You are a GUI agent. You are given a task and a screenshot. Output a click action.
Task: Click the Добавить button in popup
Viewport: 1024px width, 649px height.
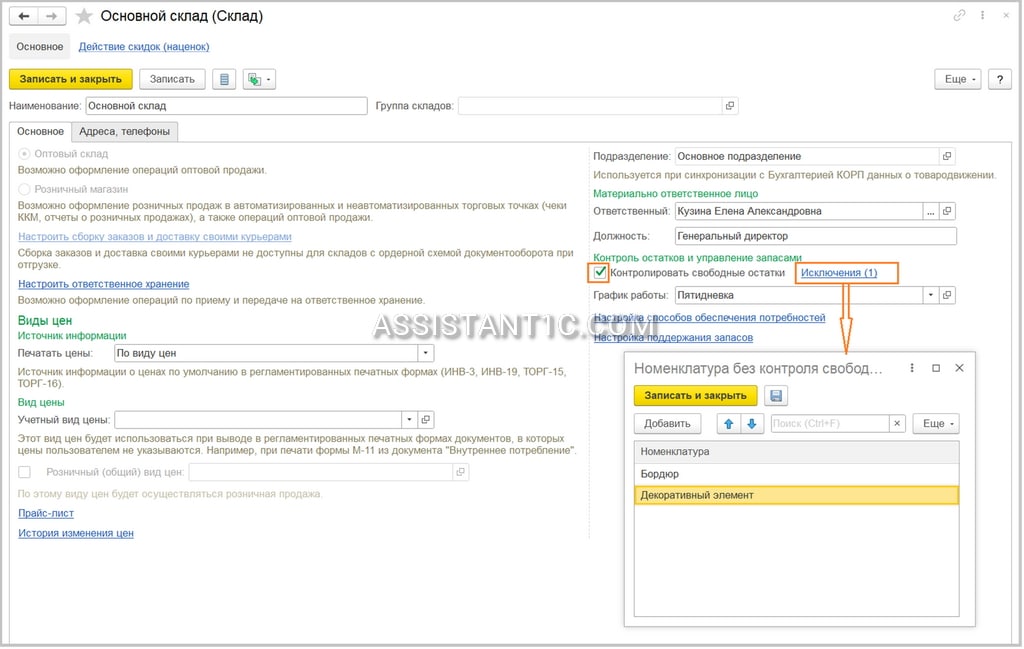tap(667, 424)
